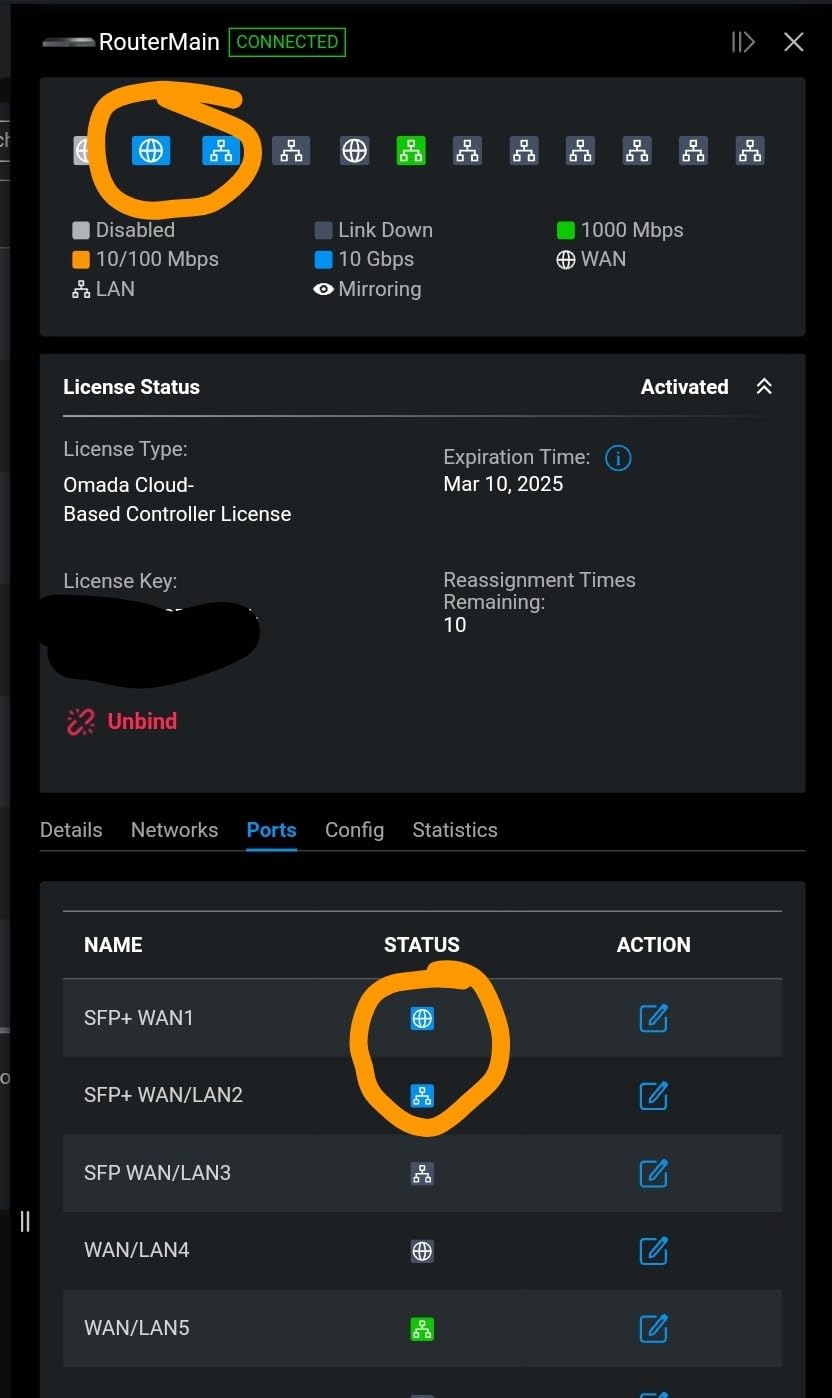Click the blue 10 Gbps LAN port icon
The image size is (832, 1398).
[221, 150]
